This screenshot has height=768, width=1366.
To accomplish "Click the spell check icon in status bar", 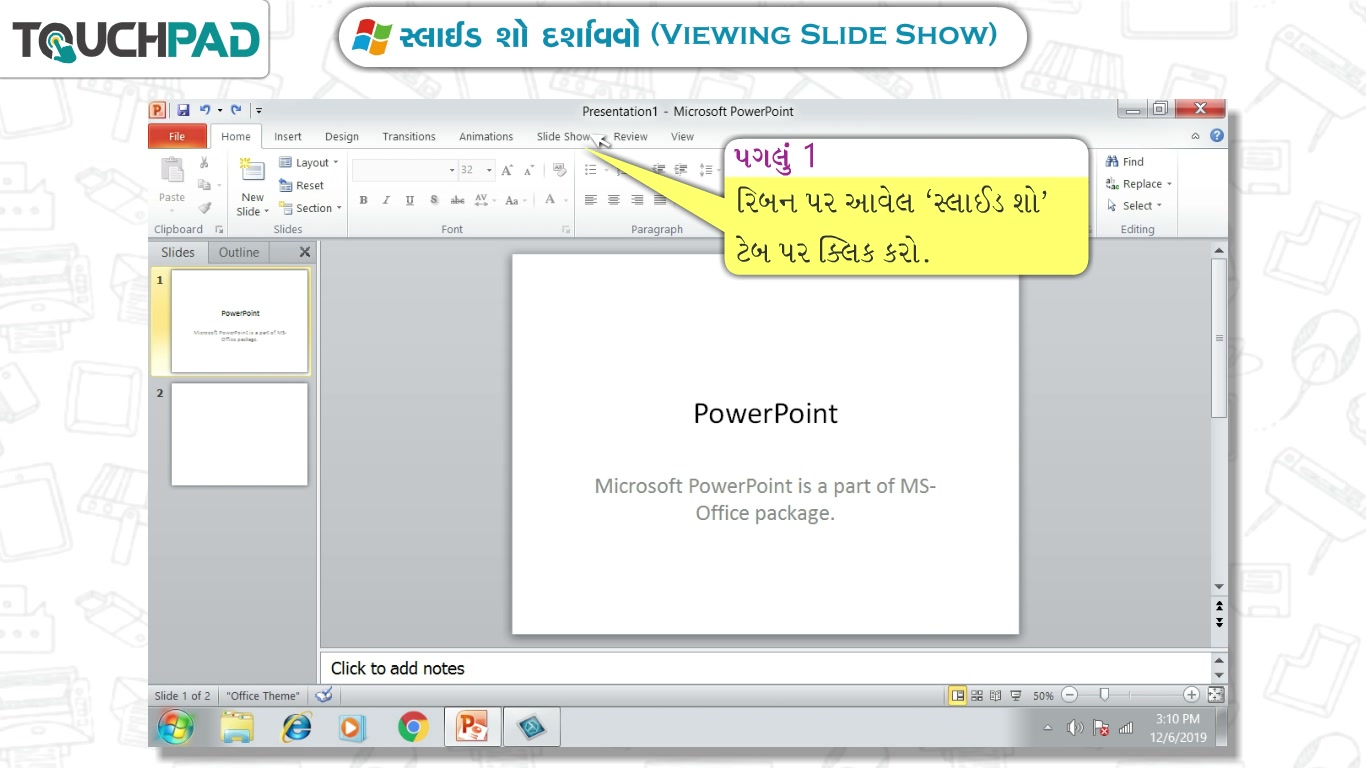I will (x=323, y=695).
